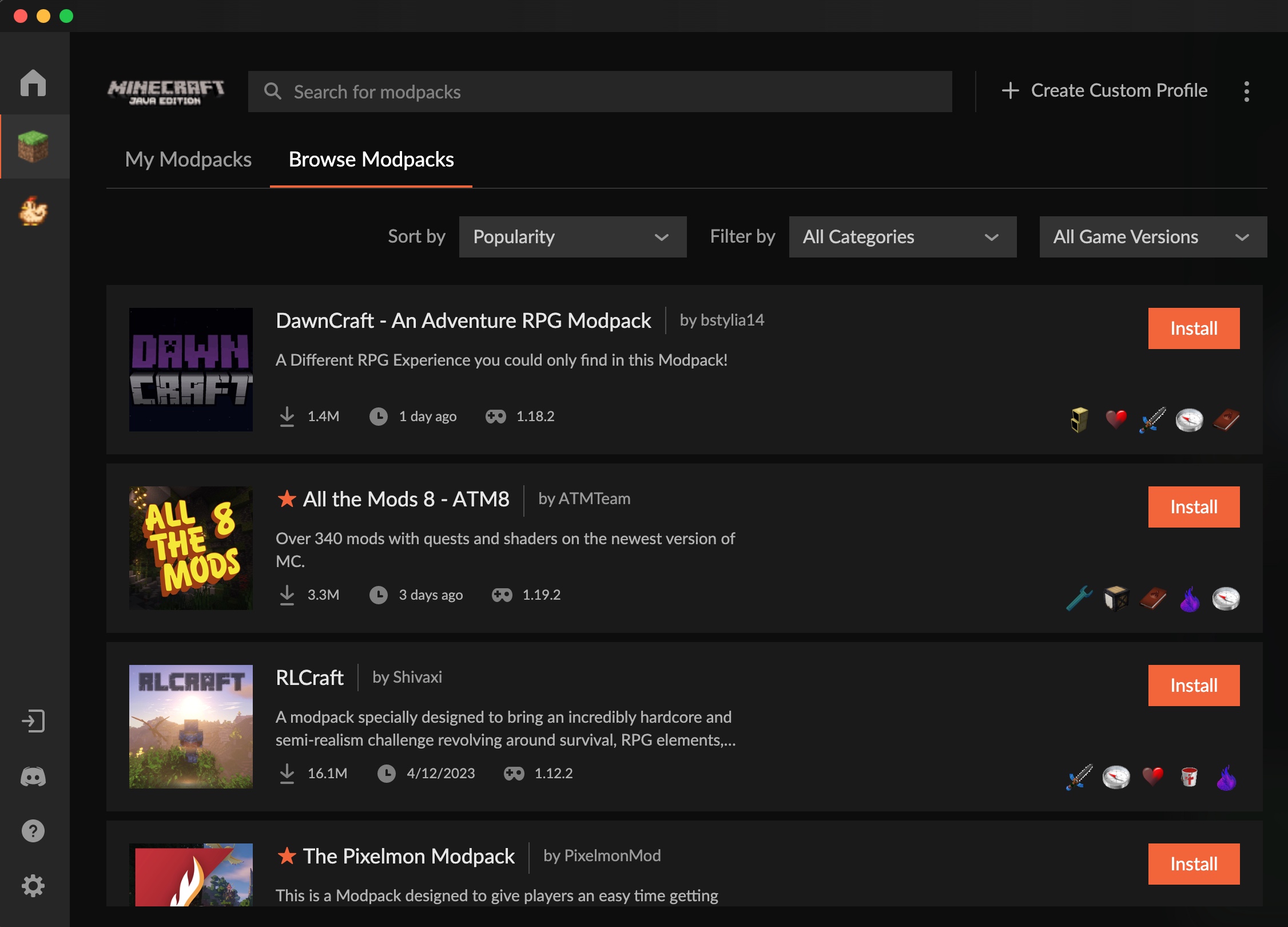Click the modpack search field
Viewport: 1288px width, 927px height.
point(599,92)
